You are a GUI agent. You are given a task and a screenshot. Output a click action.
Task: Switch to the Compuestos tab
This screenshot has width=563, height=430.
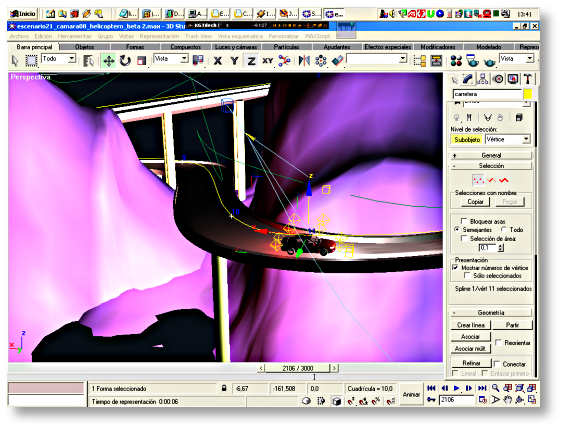[186, 47]
